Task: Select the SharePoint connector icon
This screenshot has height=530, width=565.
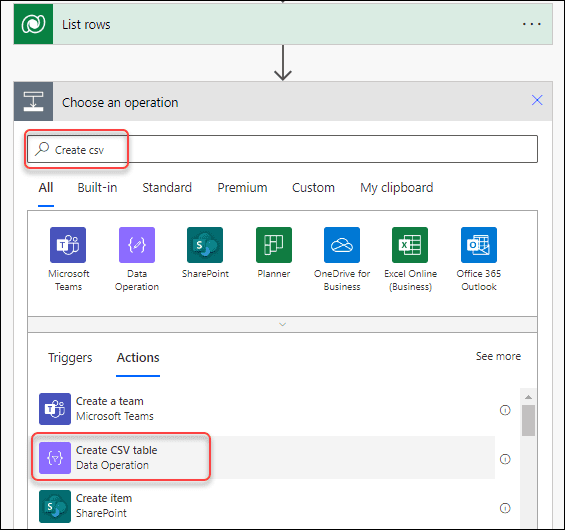Action: 205,245
